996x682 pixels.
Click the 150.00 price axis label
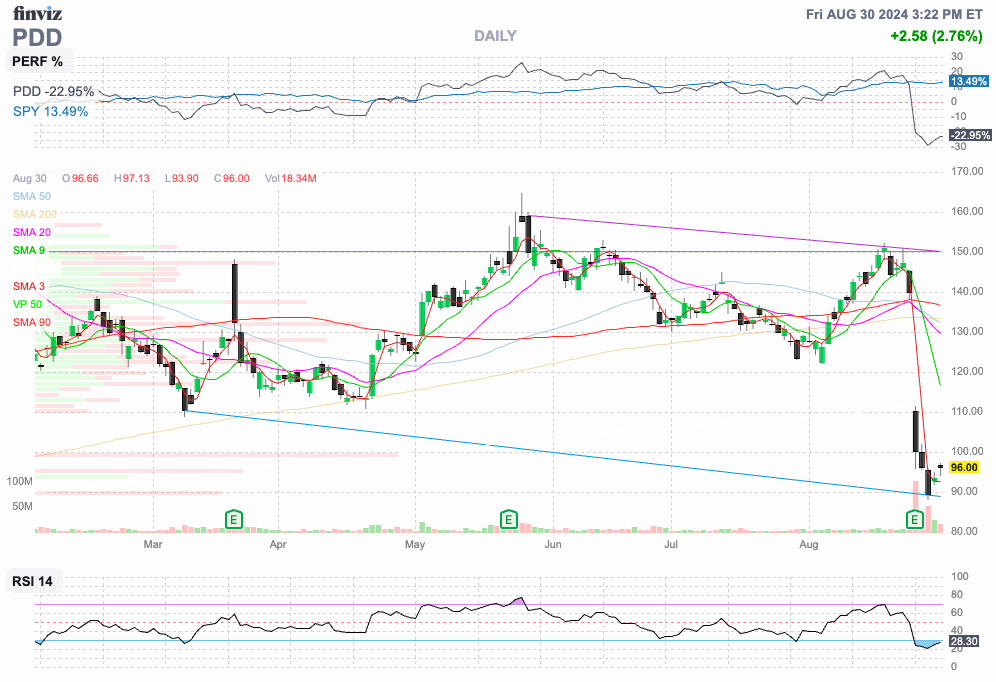click(x=967, y=251)
